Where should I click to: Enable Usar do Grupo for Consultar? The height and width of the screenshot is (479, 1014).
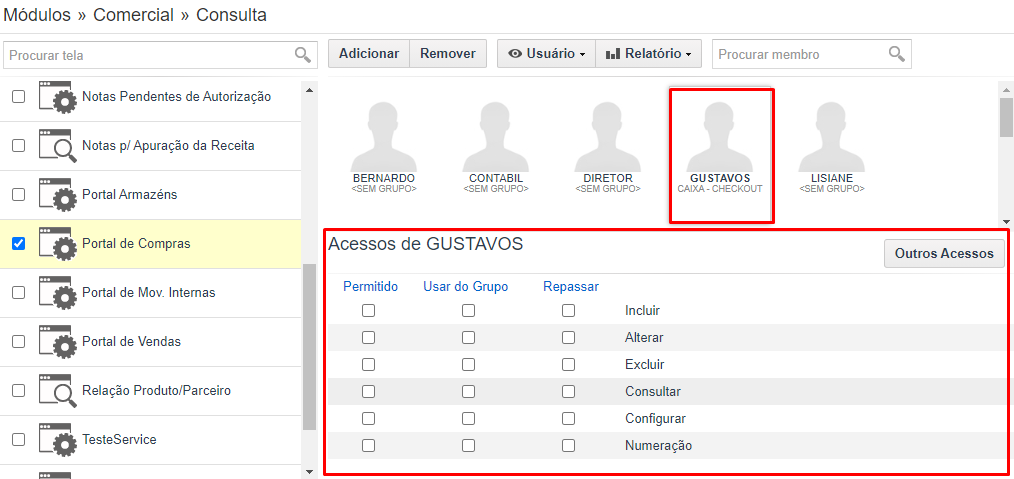pyautogui.click(x=468, y=392)
